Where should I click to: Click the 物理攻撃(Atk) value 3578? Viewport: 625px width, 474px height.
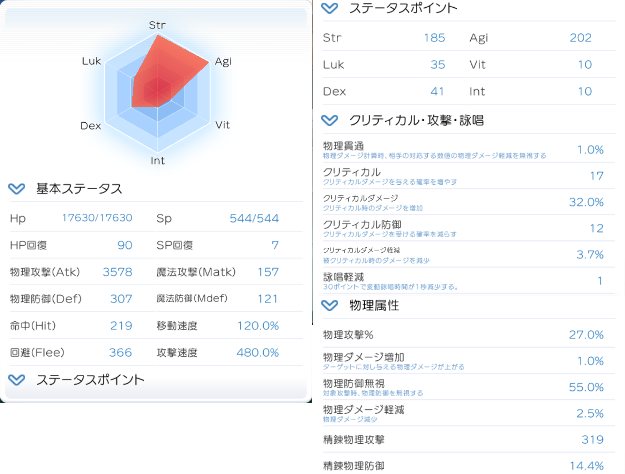click(118, 272)
